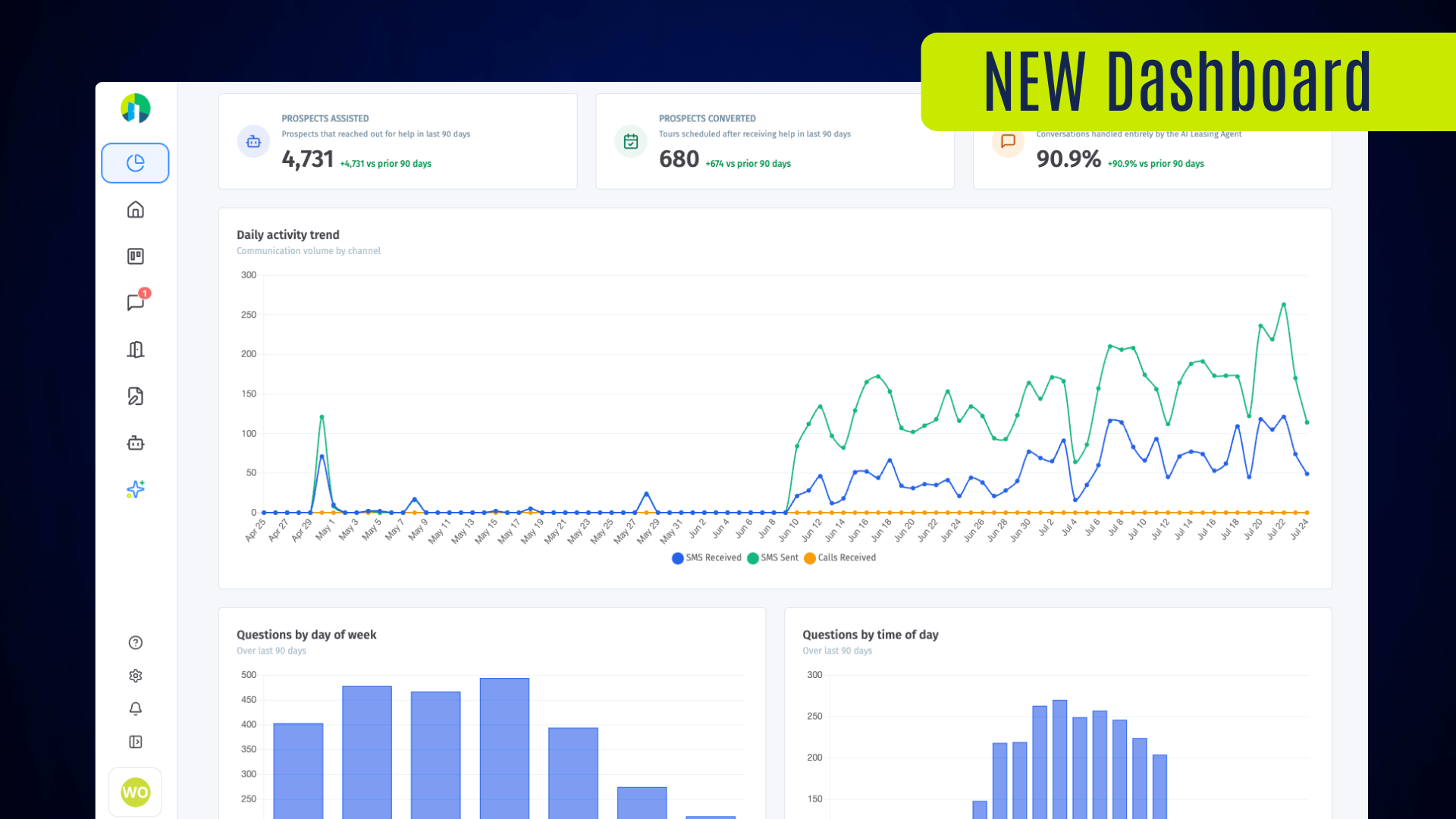Open the help question mark icon
Screen dimensions: 1456x819
point(135,642)
